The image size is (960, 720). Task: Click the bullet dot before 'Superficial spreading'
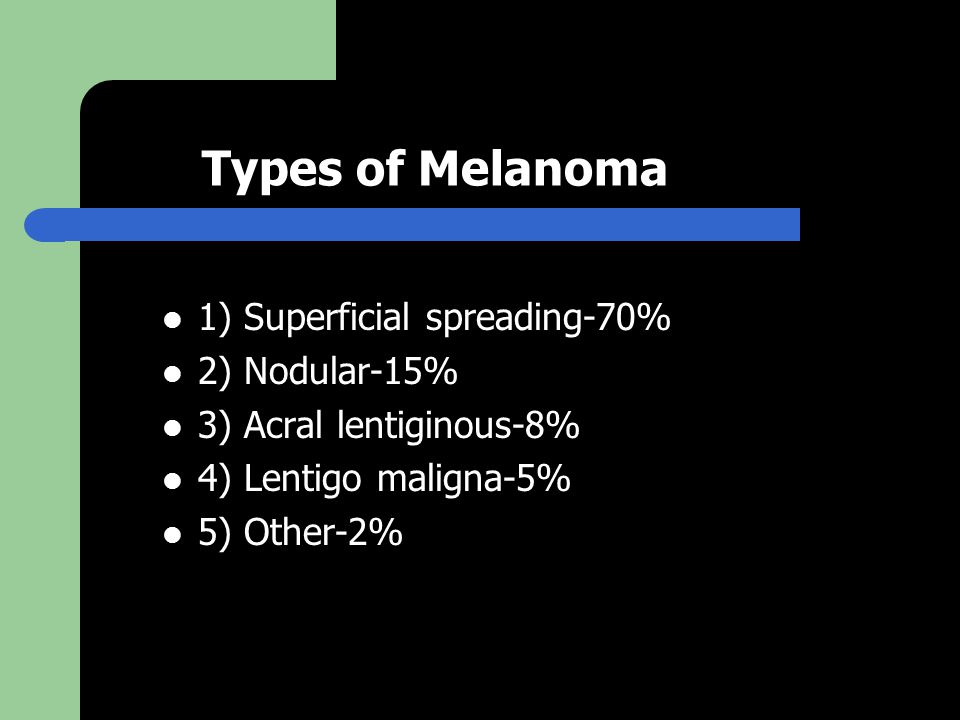[173, 320]
